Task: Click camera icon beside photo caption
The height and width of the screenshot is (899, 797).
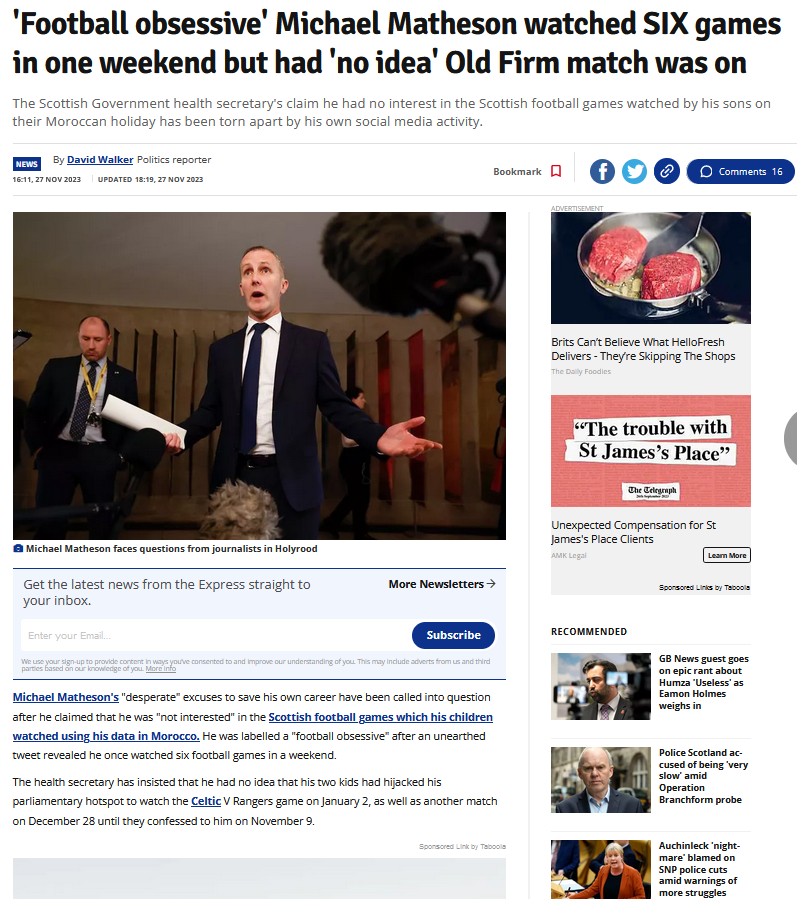Action: [18, 549]
